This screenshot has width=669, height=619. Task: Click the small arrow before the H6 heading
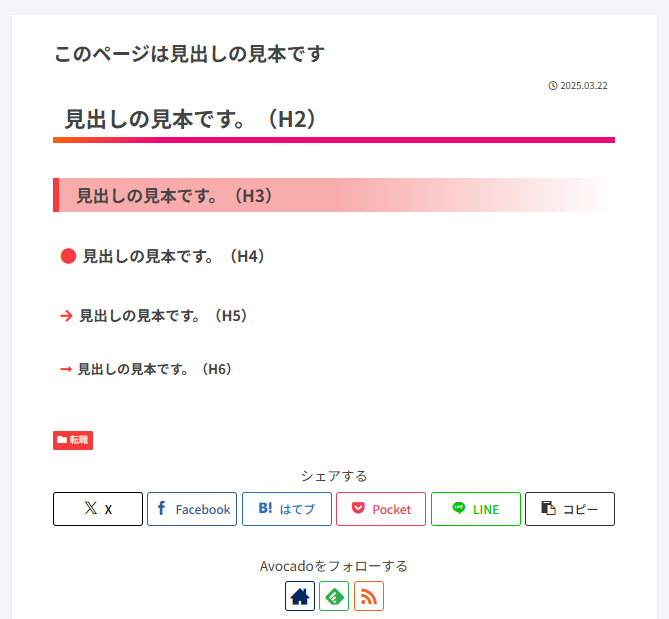tap(66, 369)
